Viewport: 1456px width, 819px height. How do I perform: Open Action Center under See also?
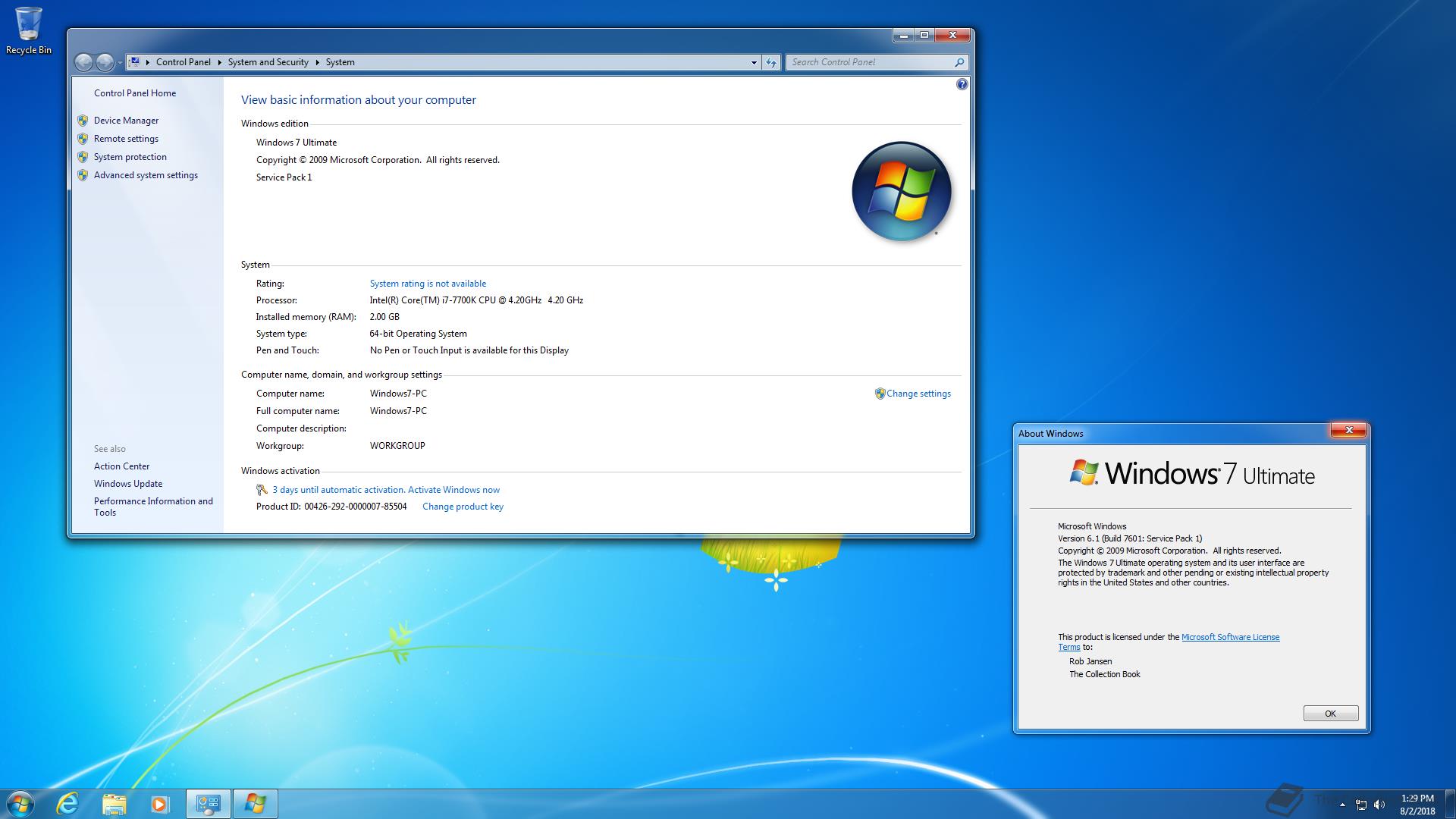(121, 466)
